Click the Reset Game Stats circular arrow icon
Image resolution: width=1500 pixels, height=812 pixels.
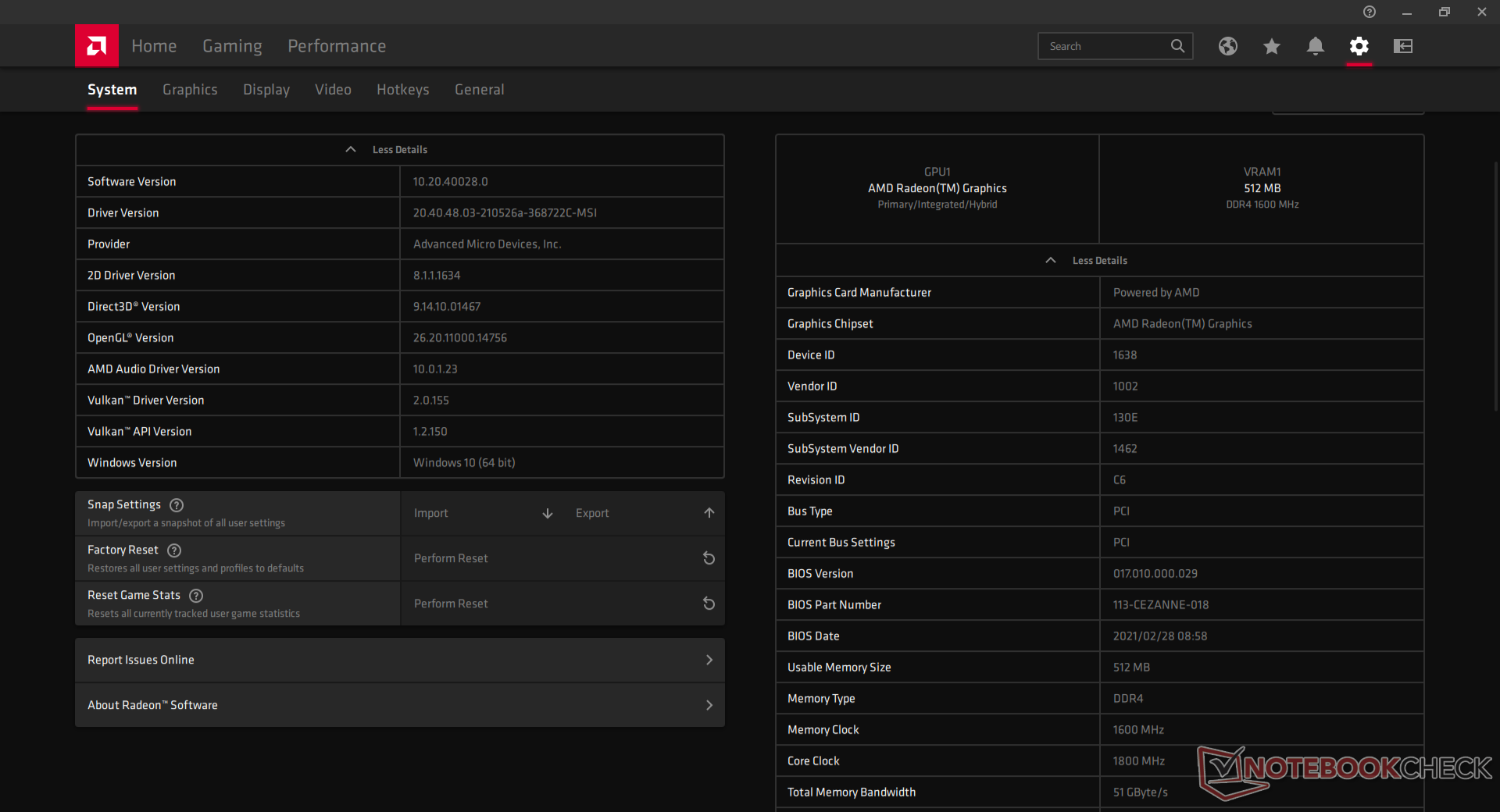click(709, 604)
